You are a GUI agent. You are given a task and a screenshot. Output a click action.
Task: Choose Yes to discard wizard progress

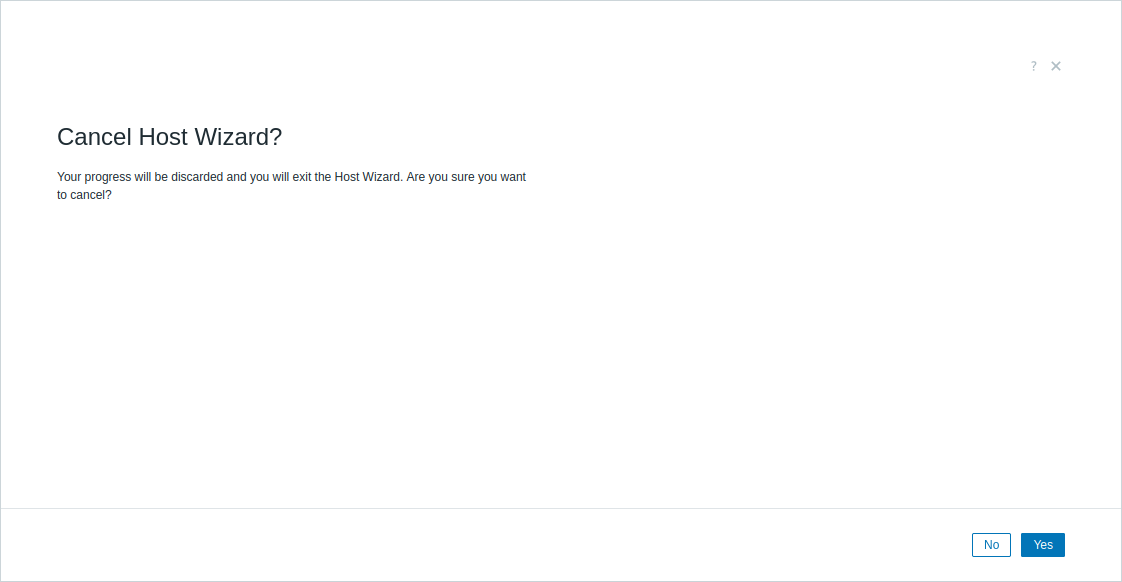point(1043,545)
